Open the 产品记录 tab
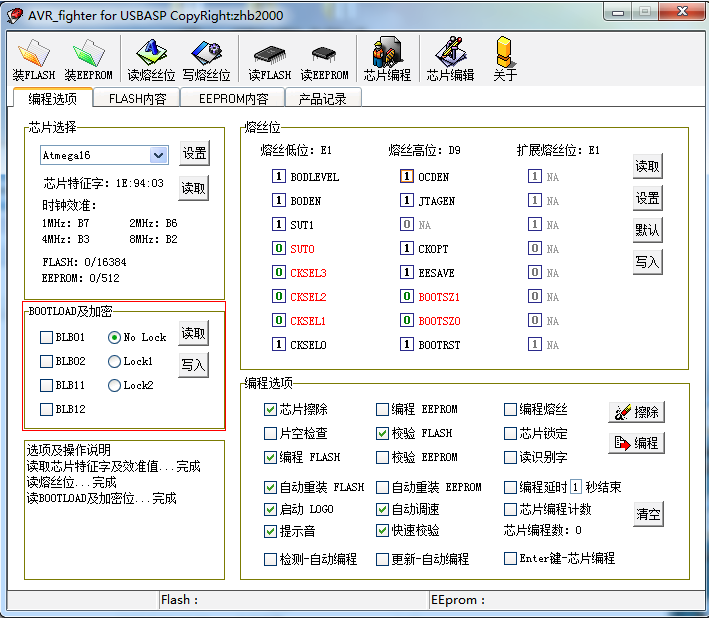 click(322, 99)
